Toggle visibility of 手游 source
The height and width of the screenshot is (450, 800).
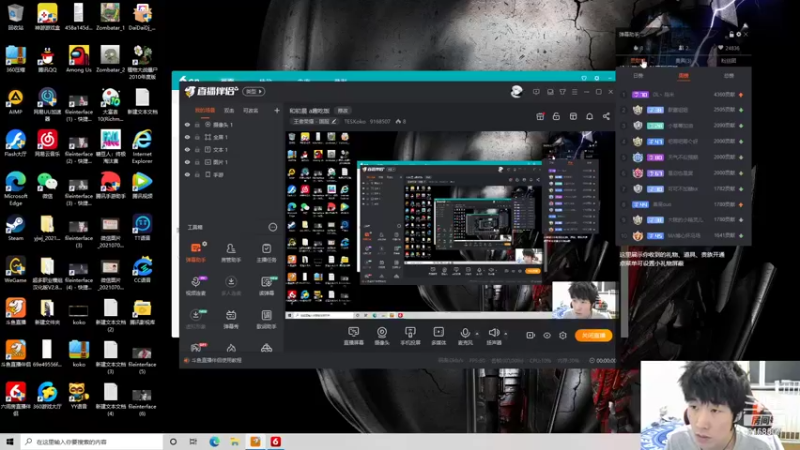(x=187, y=174)
